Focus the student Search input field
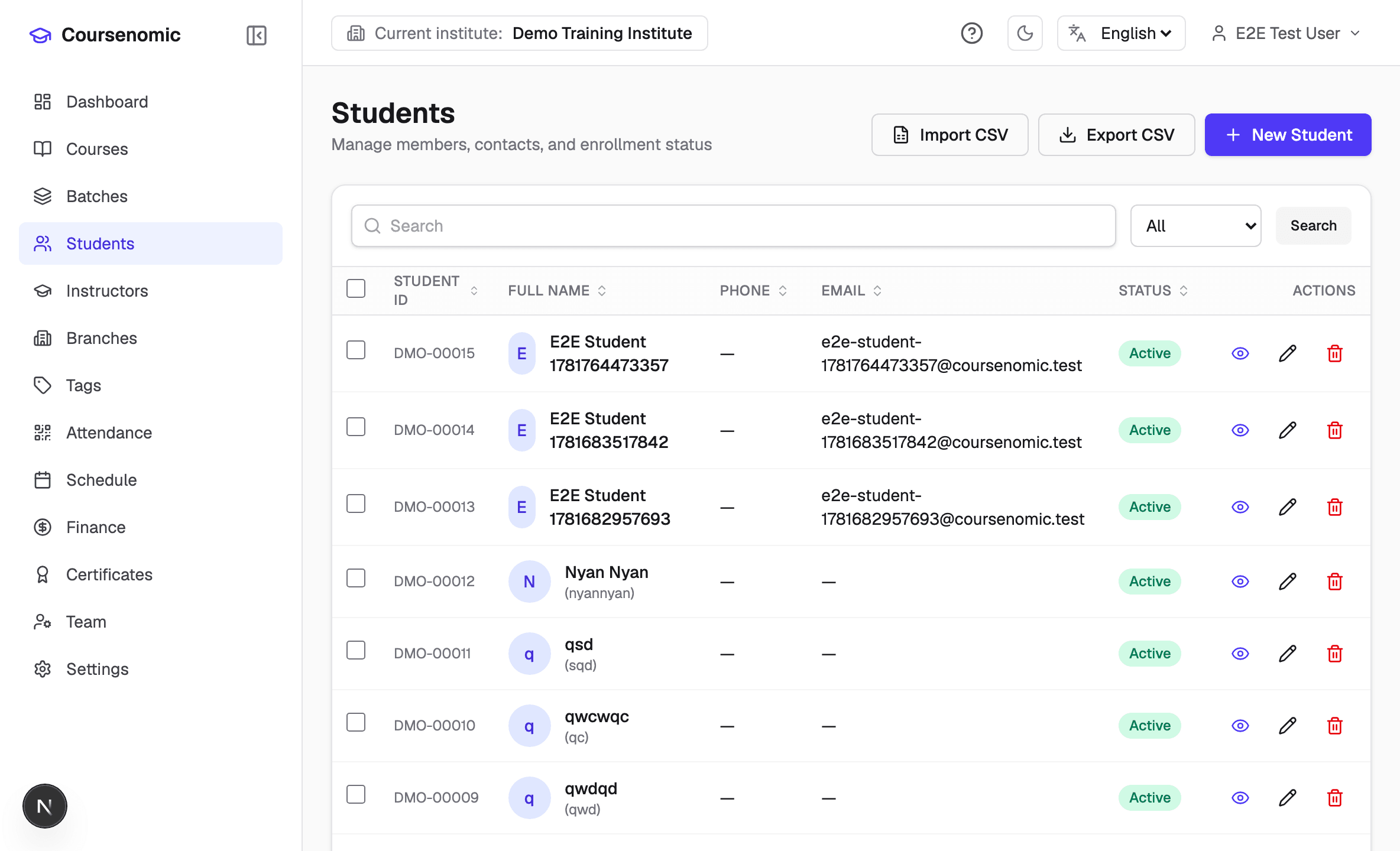1400x851 pixels. tap(733, 226)
